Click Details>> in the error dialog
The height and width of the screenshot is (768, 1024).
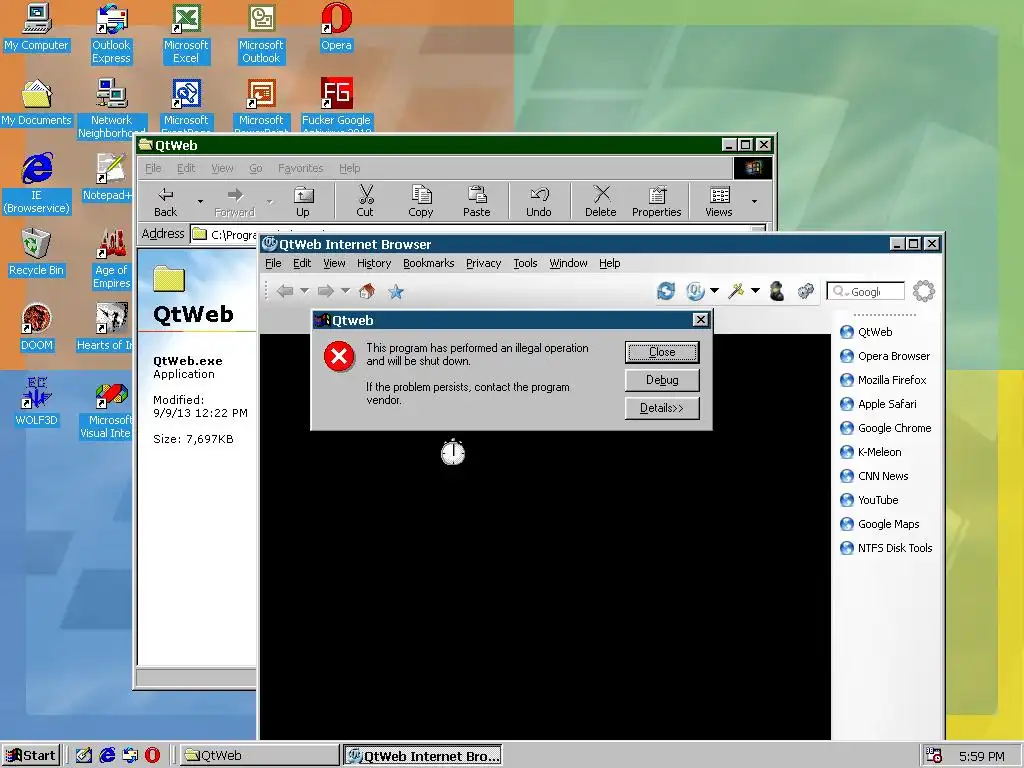[x=662, y=408]
